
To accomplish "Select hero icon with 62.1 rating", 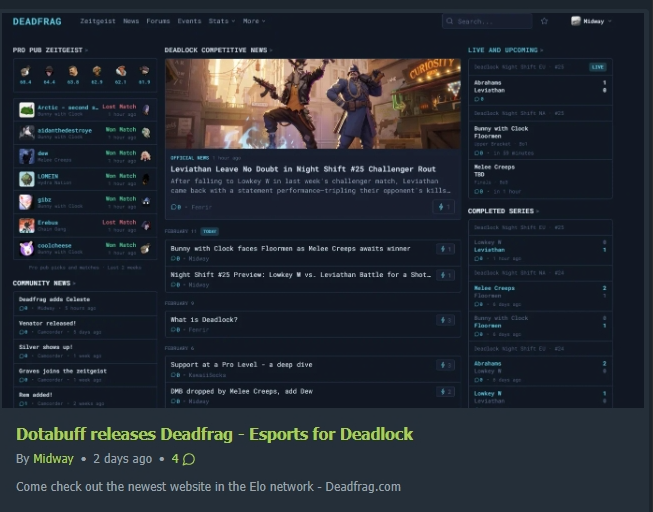I will (x=120, y=71).
